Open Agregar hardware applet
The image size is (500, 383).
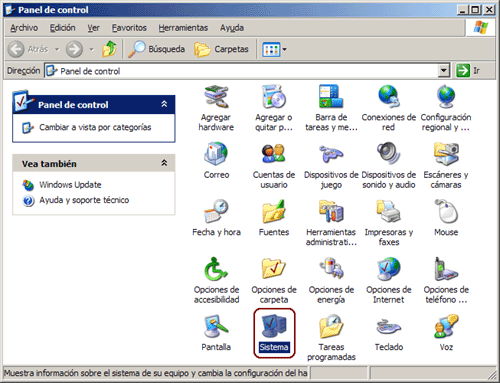[x=216, y=97]
